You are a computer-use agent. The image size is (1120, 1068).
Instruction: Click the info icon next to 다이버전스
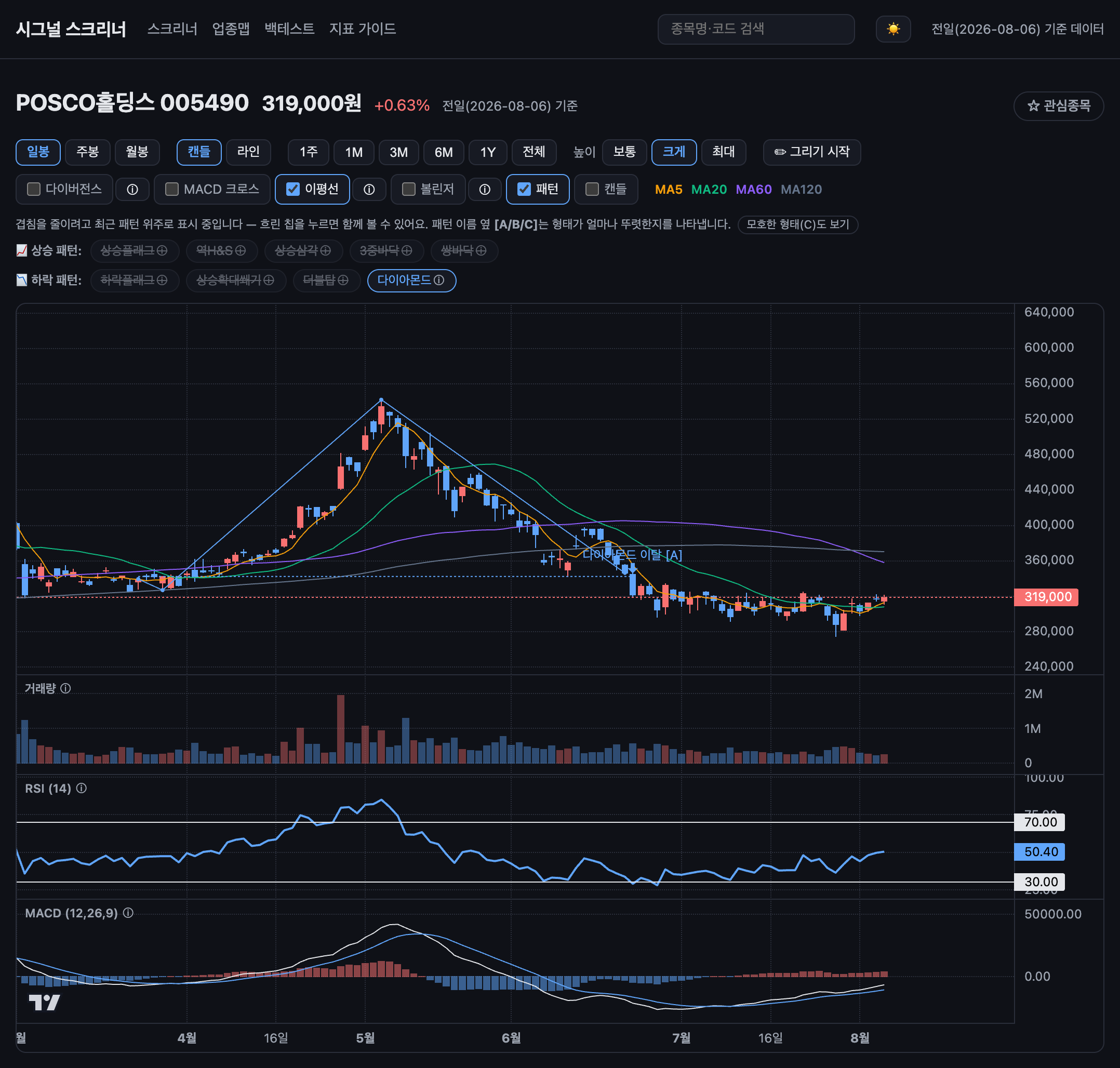click(x=132, y=190)
